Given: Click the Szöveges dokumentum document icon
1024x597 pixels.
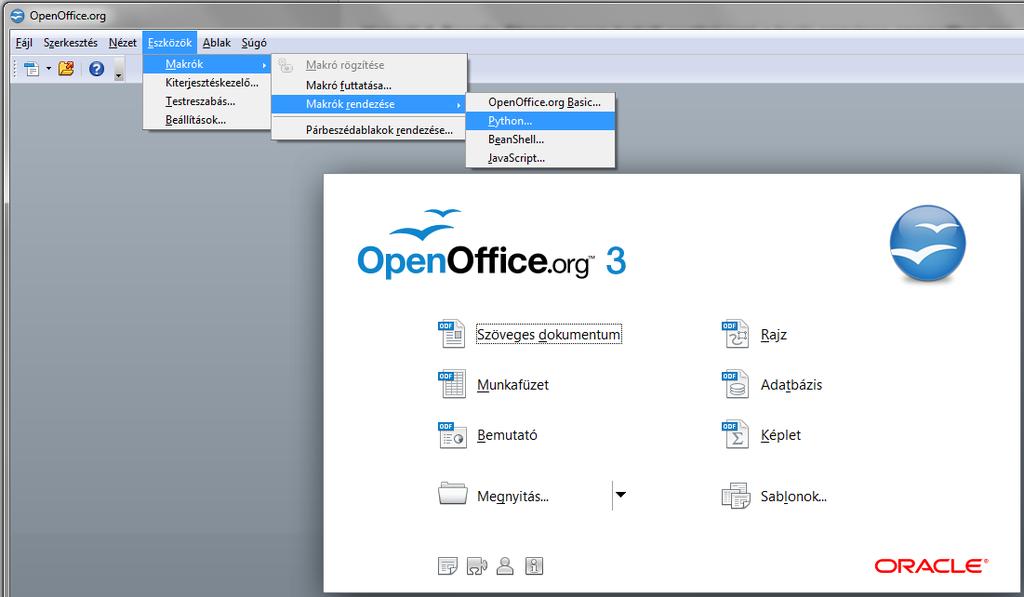Looking at the screenshot, I should (451, 333).
